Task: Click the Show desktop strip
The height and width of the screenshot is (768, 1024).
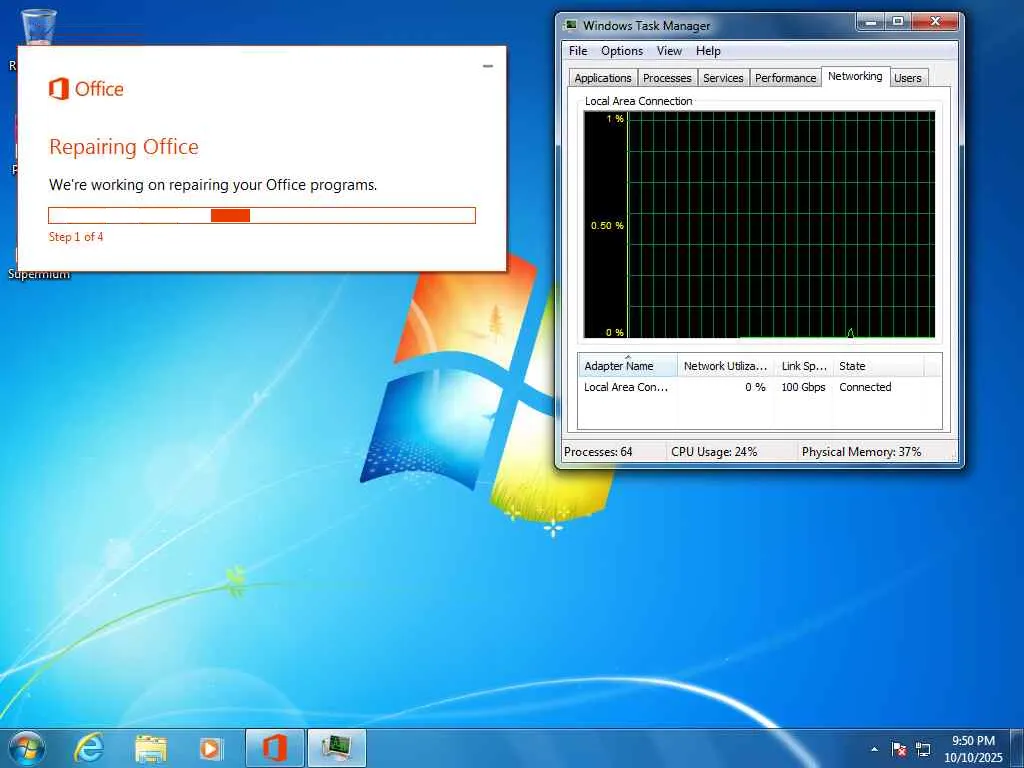Action: 1019,748
